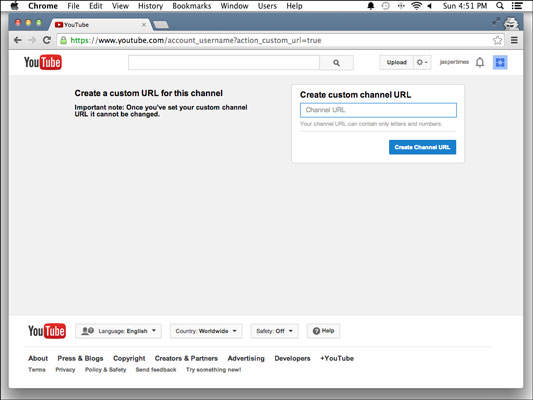Click the Time Machine clock icon
533x400 pixels.
[385, 6]
